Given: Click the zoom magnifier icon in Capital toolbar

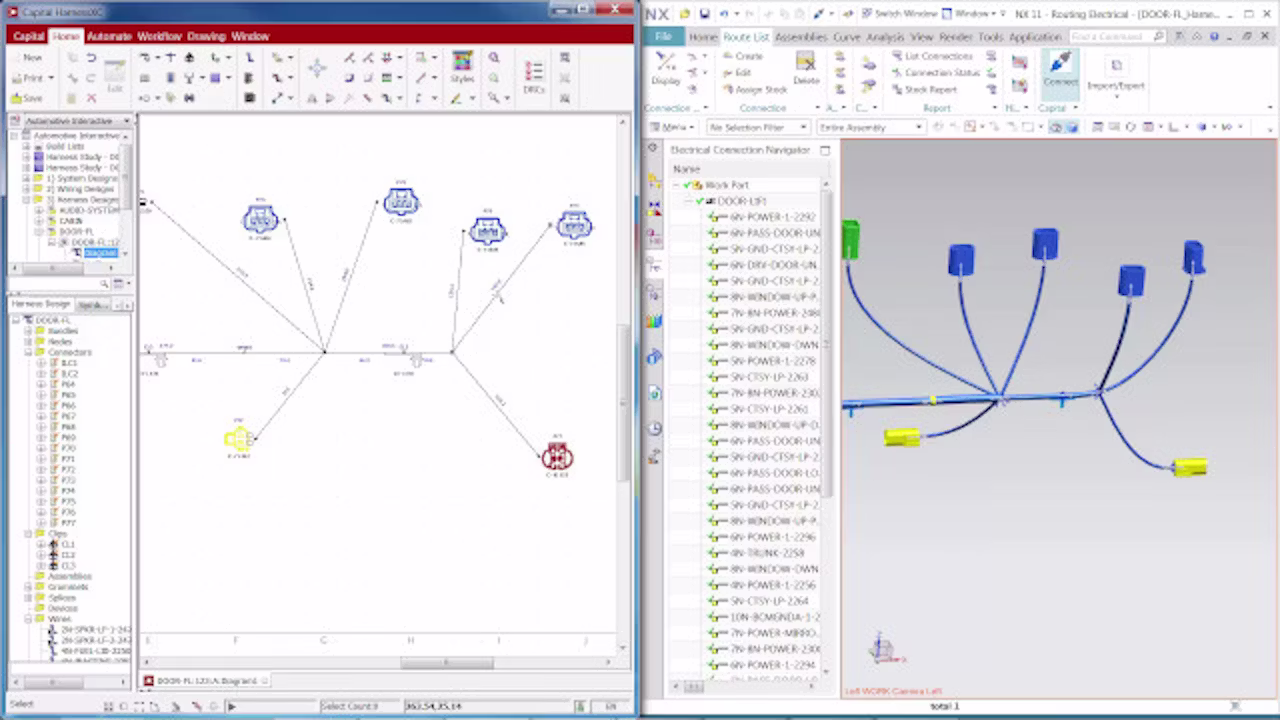Looking at the screenshot, I should coord(494,58).
